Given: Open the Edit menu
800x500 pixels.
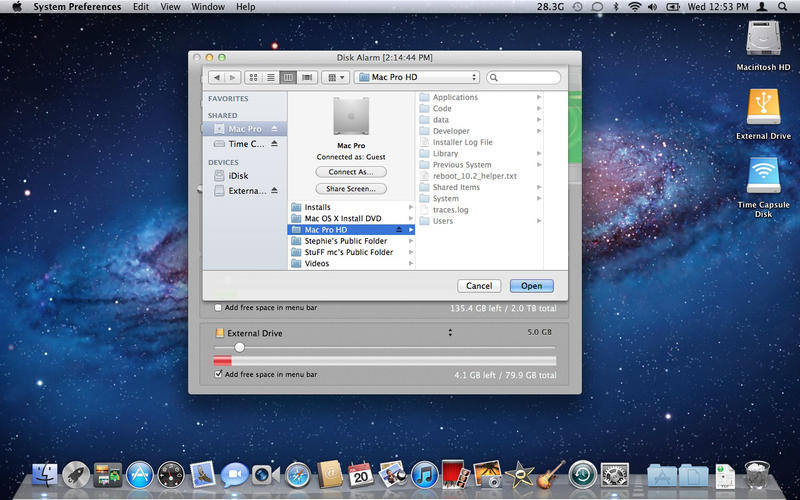Looking at the screenshot, I should tap(141, 7).
